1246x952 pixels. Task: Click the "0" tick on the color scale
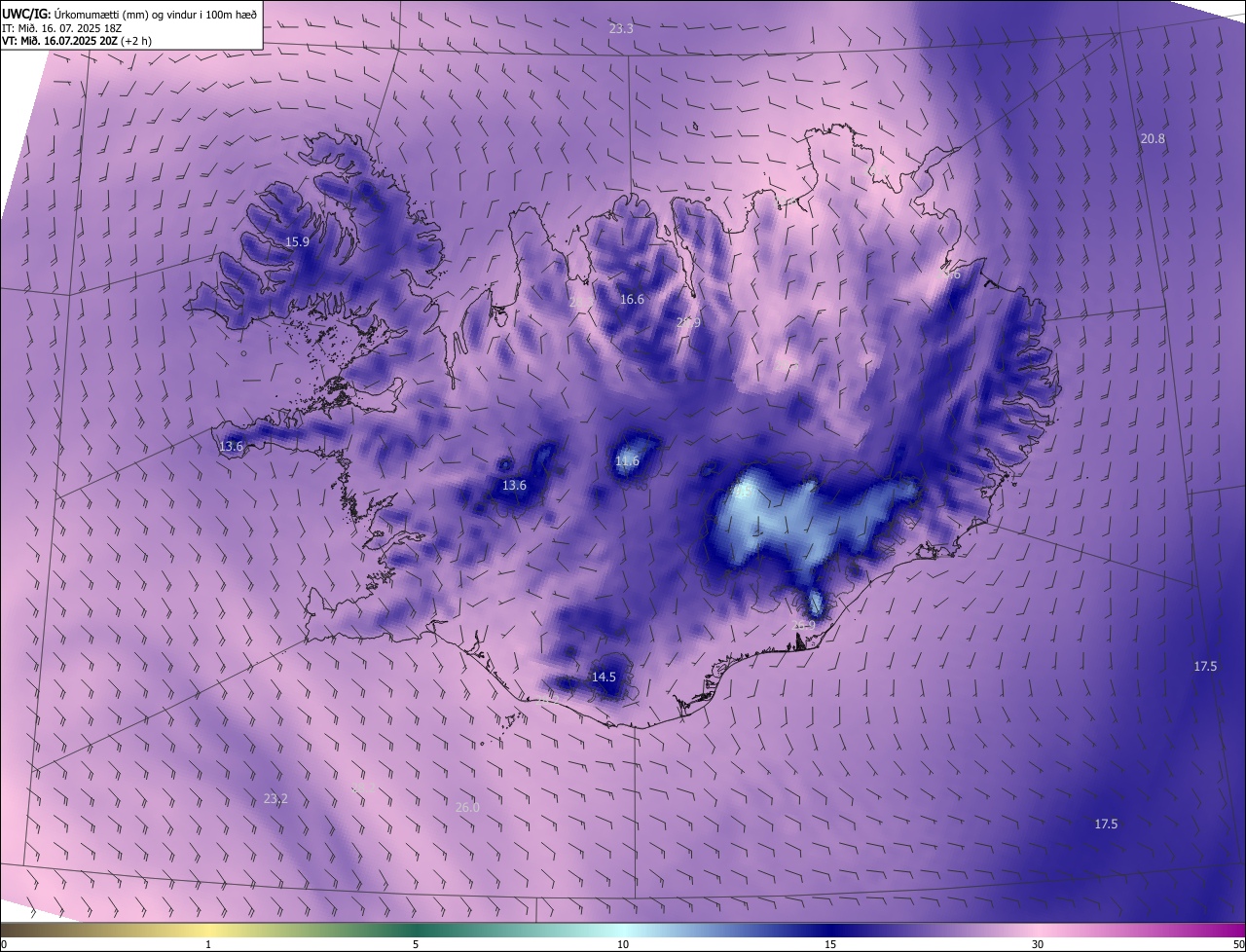click(x=4, y=945)
